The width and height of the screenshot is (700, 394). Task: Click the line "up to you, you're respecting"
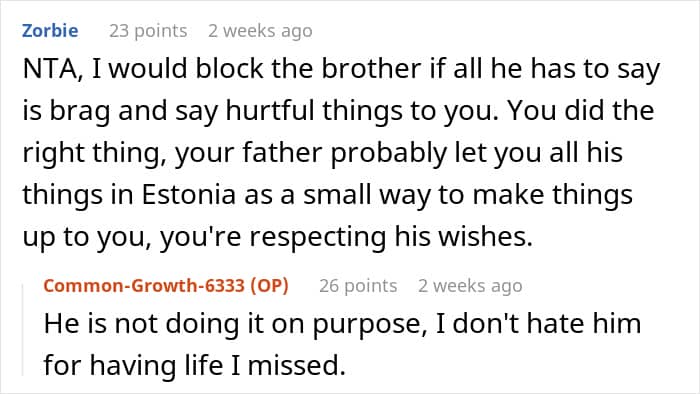pyautogui.click(x=278, y=237)
